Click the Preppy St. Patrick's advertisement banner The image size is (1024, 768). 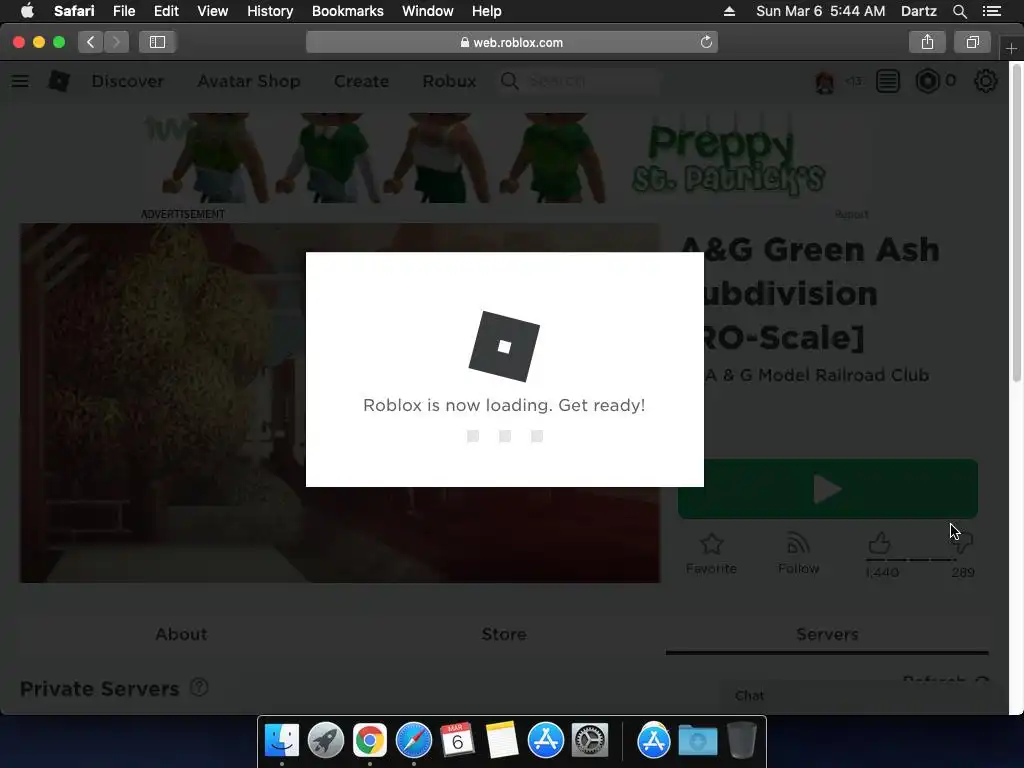coord(504,159)
